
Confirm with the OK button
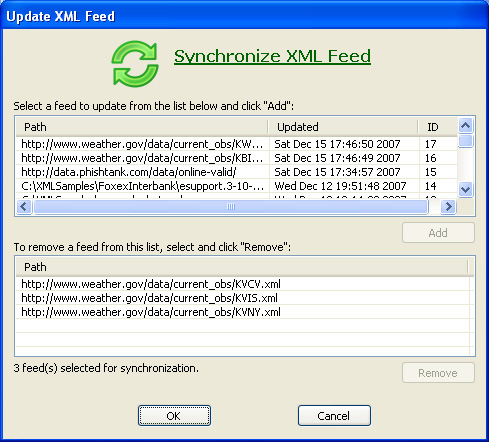[x=174, y=416]
